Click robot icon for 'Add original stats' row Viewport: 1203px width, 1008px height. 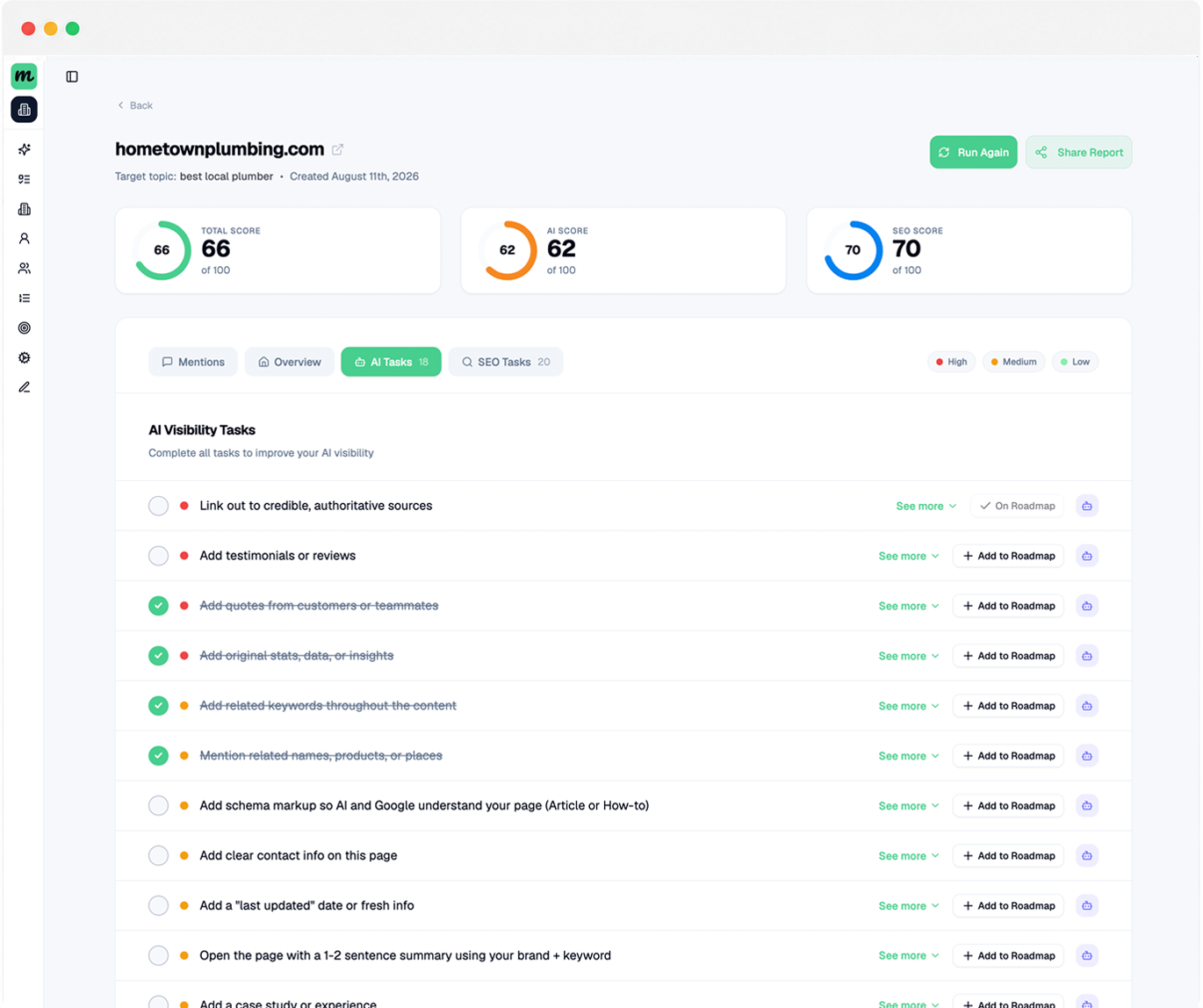pos(1087,656)
